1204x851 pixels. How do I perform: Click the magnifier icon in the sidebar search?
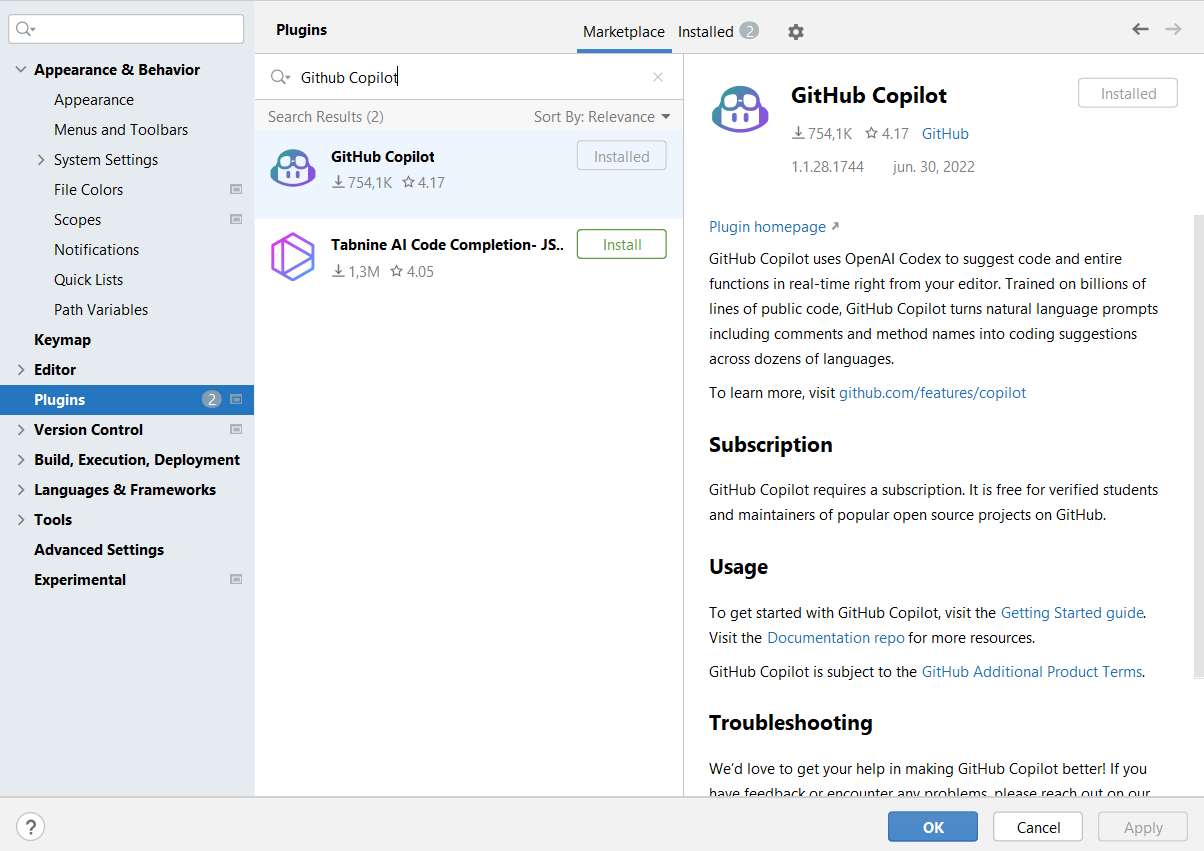22,29
